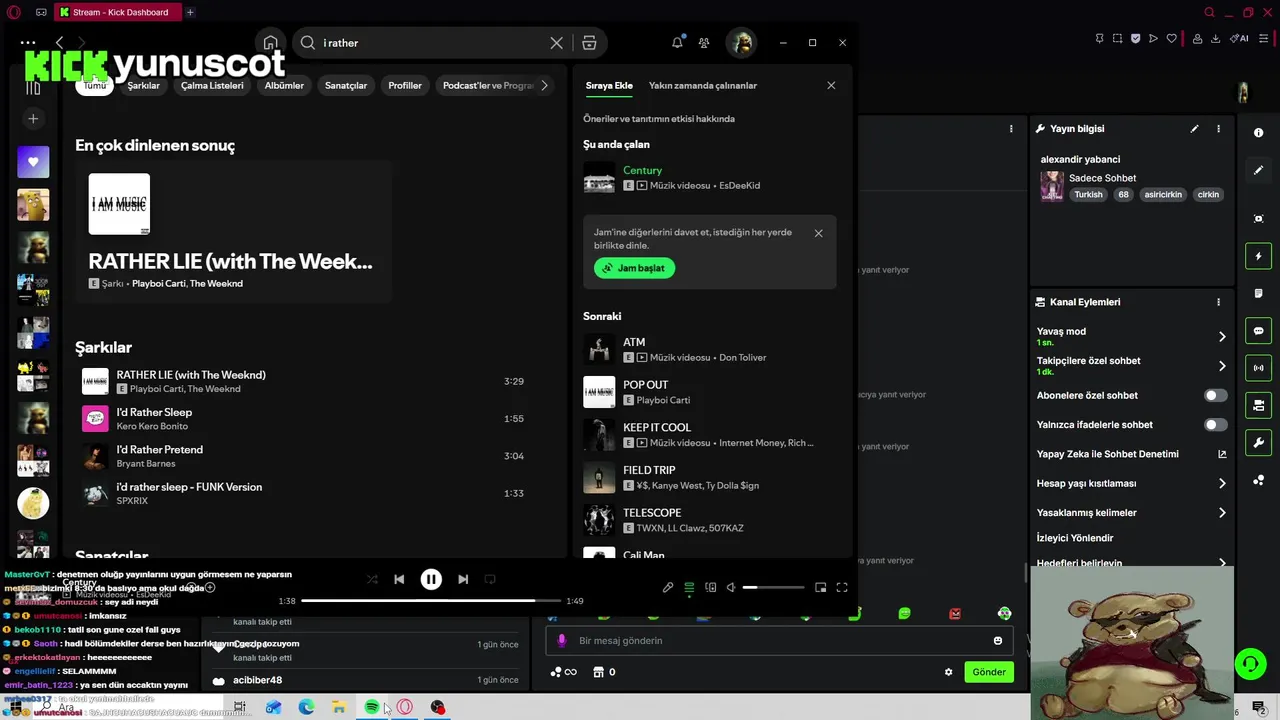Open Liked Songs heart in Spotify sidebar
The image size is (1280, 720).
(33, 161)
